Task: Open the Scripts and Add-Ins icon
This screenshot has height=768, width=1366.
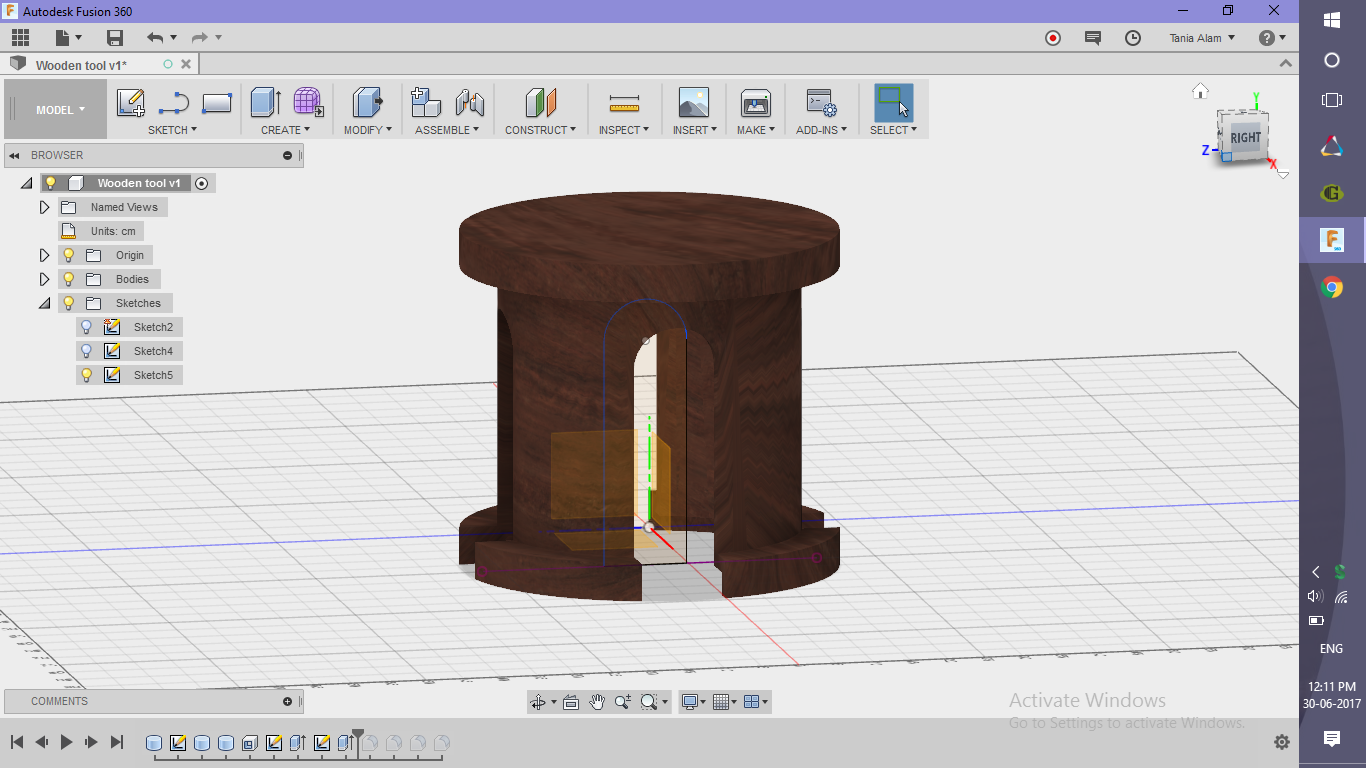Action: pyautogui.click(x=821, y=102)
